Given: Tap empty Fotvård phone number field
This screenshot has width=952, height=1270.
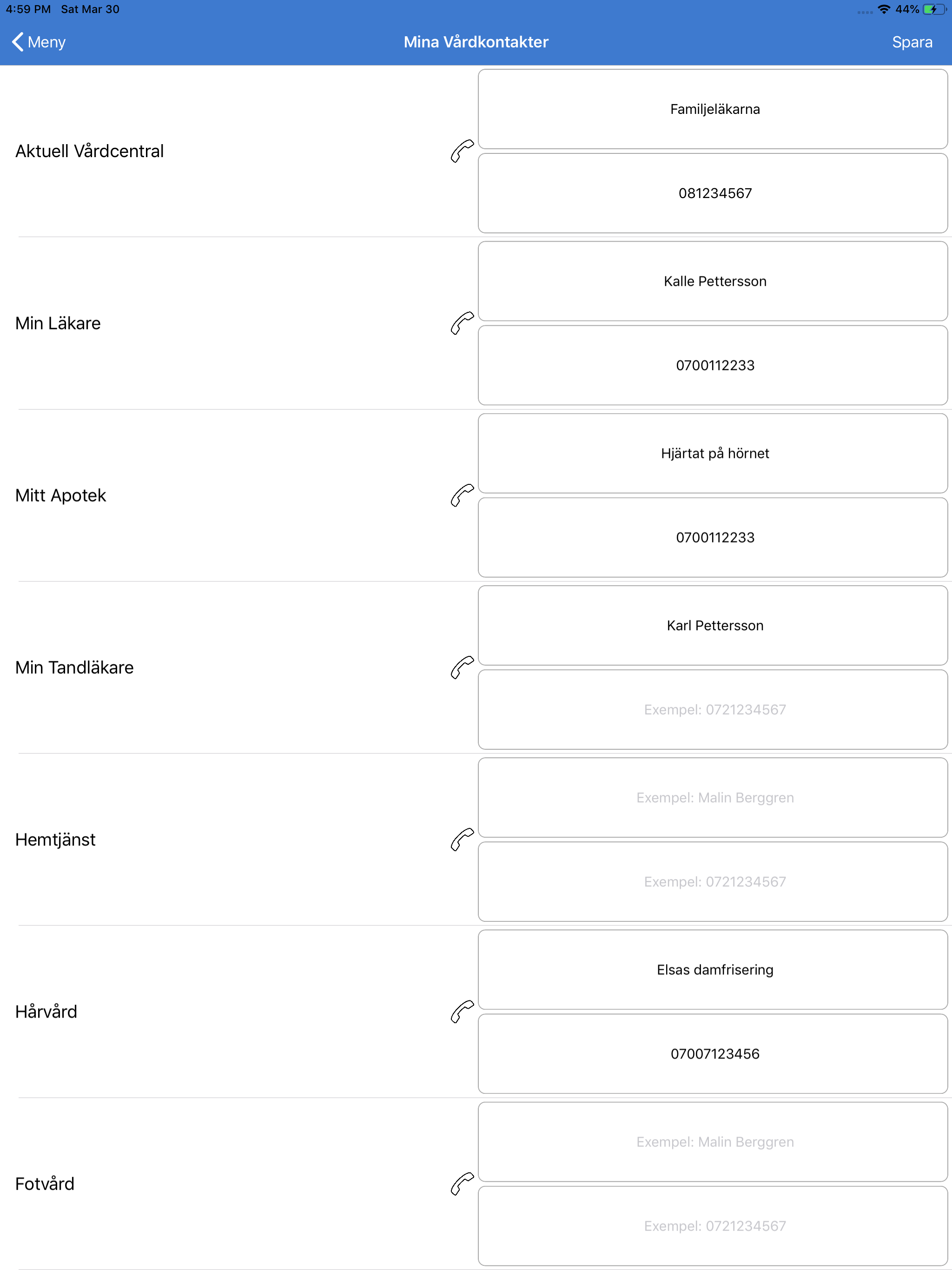Looking at the screenshot, I should 713,1226.
